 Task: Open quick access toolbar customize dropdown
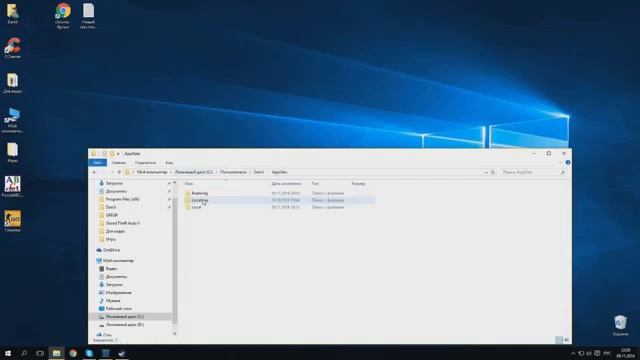click(x=118, y=153)
